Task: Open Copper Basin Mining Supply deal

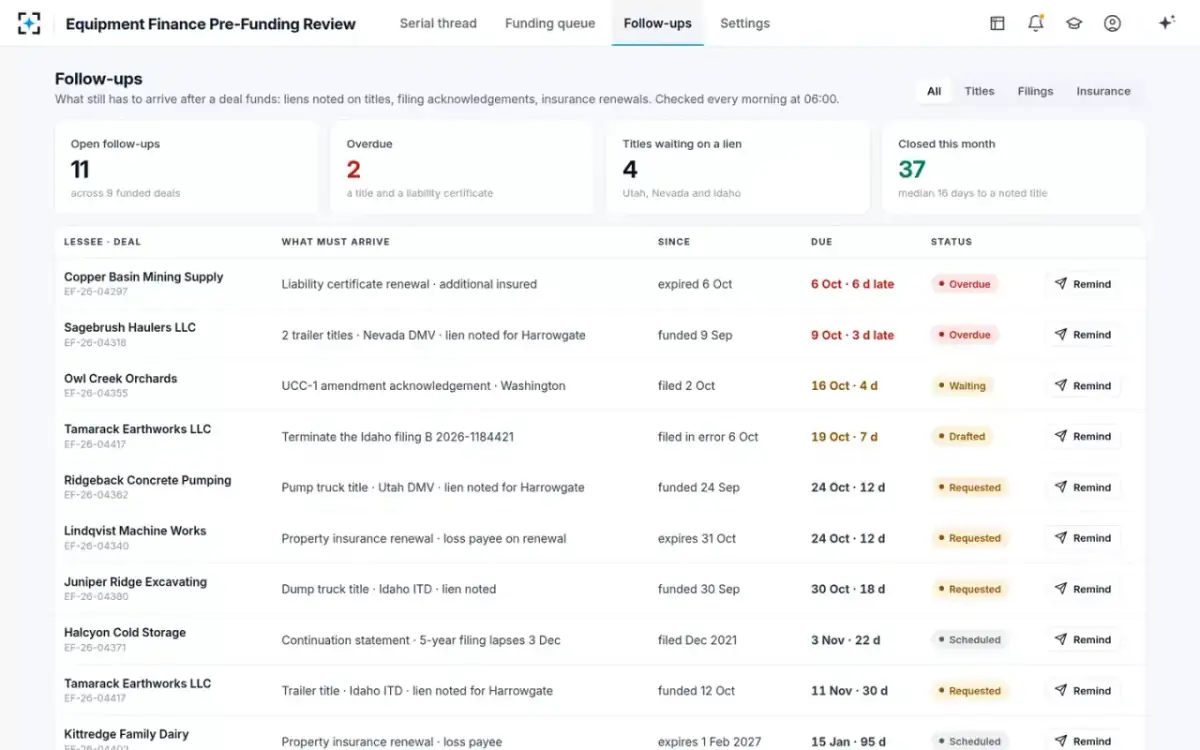Action: (144, 277)
